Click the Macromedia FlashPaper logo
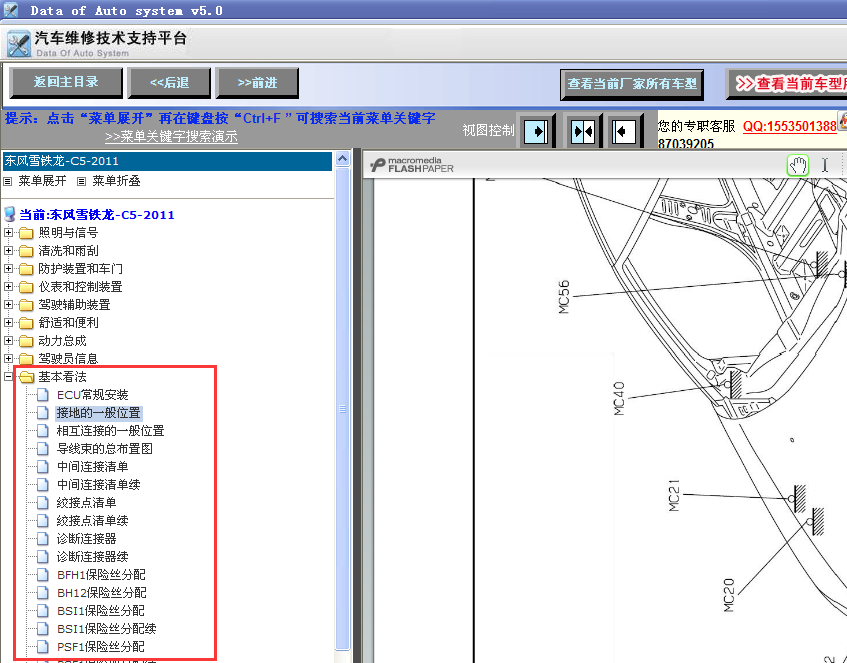This screenshot has height=663, width=847. click(412, 165)
